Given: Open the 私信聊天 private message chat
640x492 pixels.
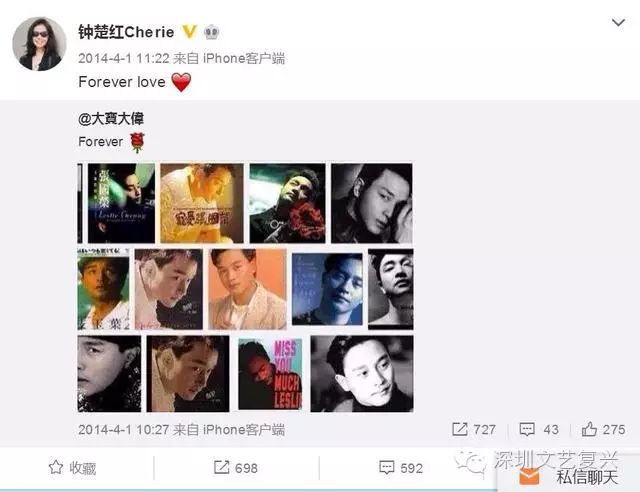Looking at the screenshot, I should 587,477.
